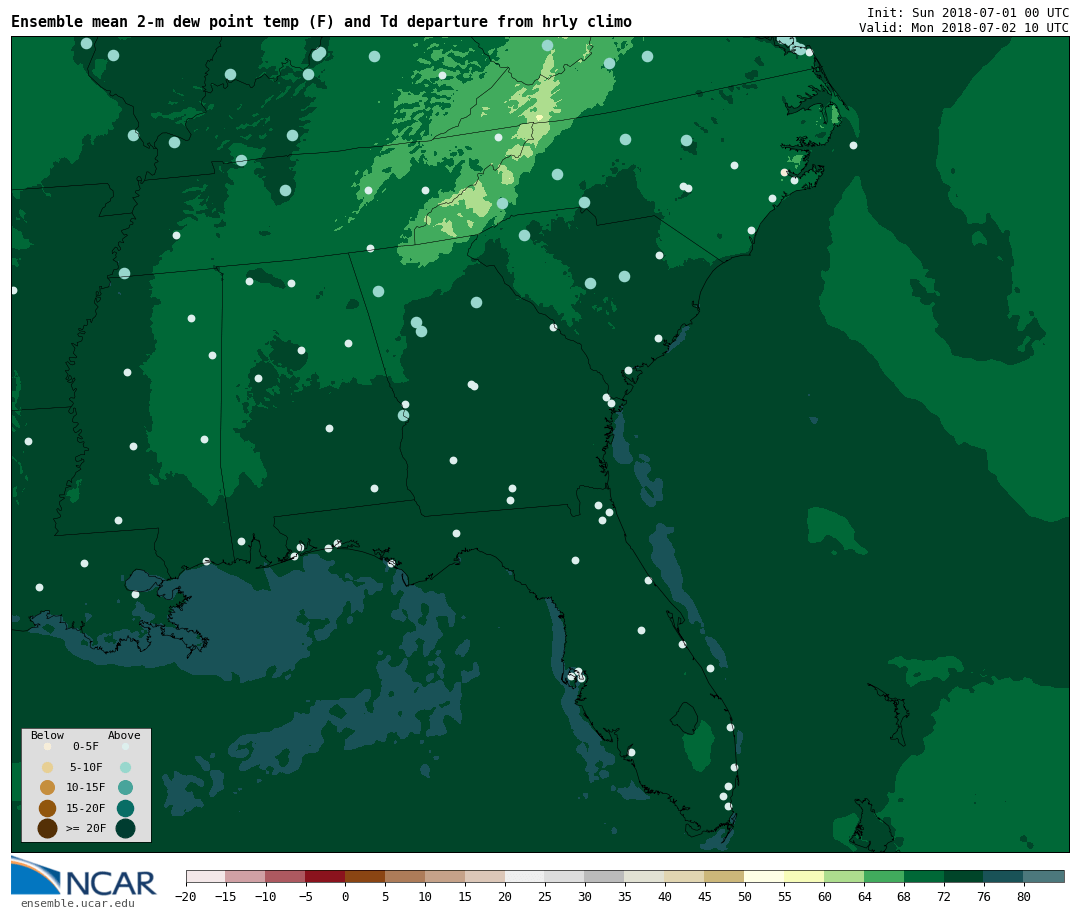Click the '0' color bar tick label
Screen dimensions: 1080x915
(x=345, y=896)
